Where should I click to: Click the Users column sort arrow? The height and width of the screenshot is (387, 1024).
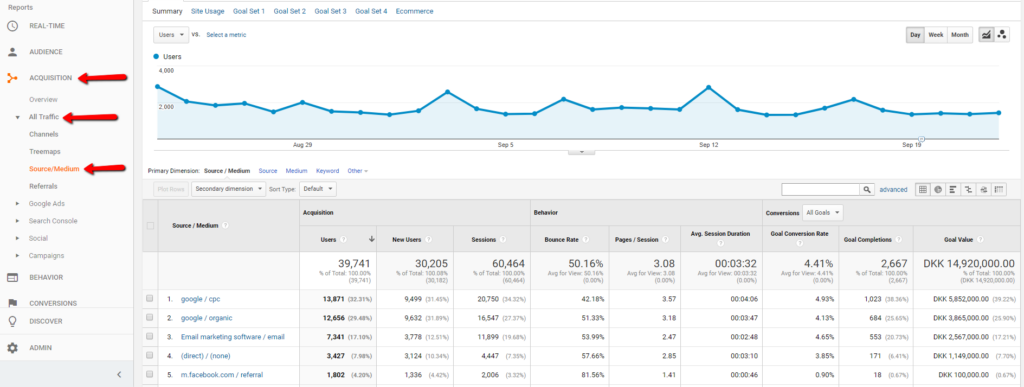coord(372,240)
